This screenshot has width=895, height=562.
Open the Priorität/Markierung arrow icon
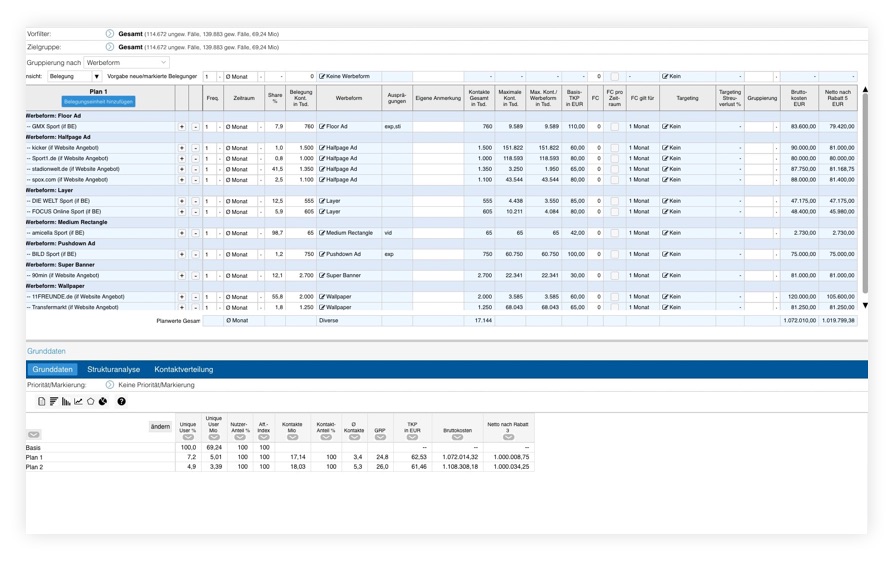click(x=110, y=385)
